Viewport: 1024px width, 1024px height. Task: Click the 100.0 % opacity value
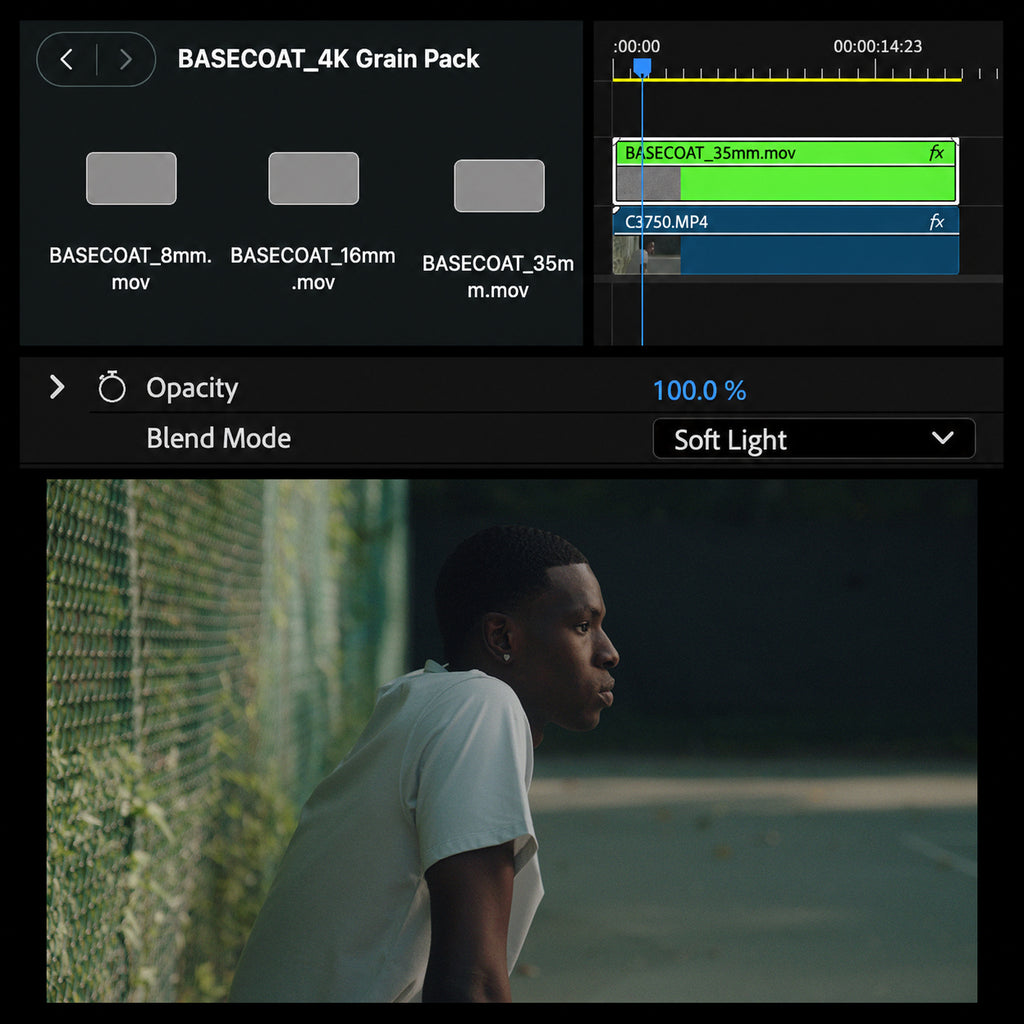click(x=699, y=391)
